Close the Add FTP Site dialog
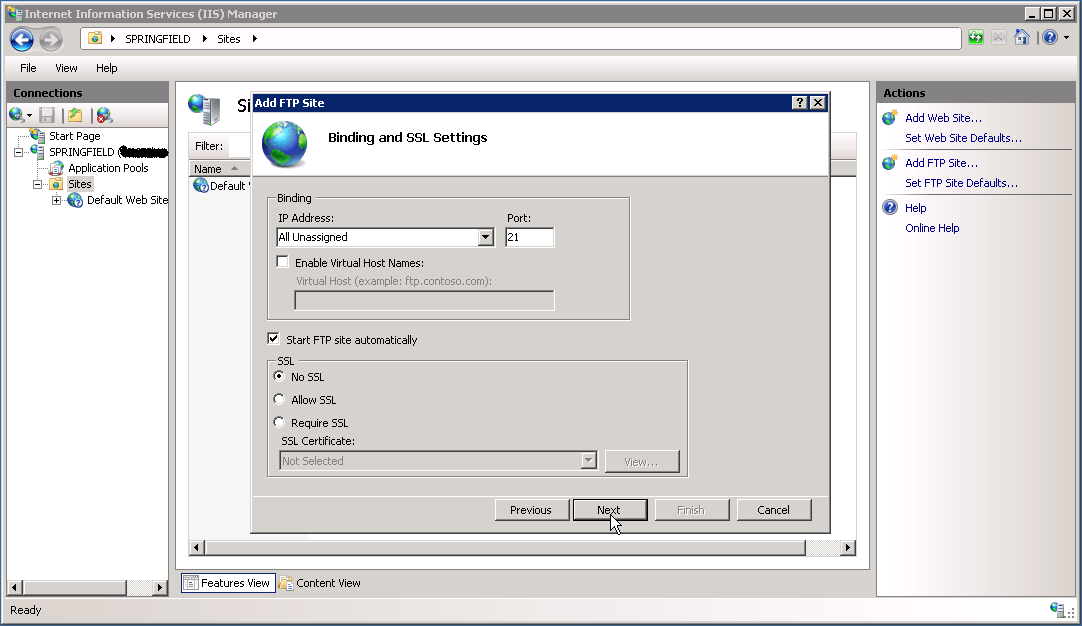 point(818,102)
